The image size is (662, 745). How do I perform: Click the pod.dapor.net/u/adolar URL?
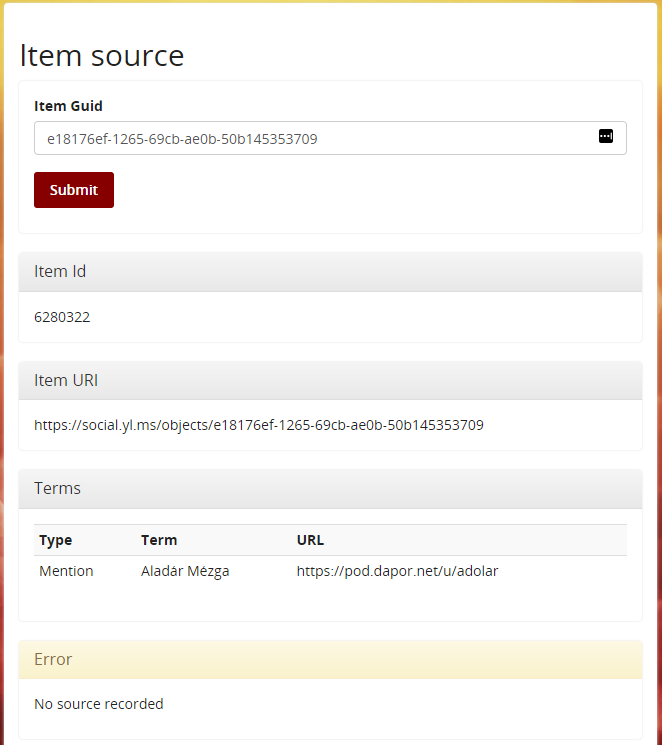point(397,571)
